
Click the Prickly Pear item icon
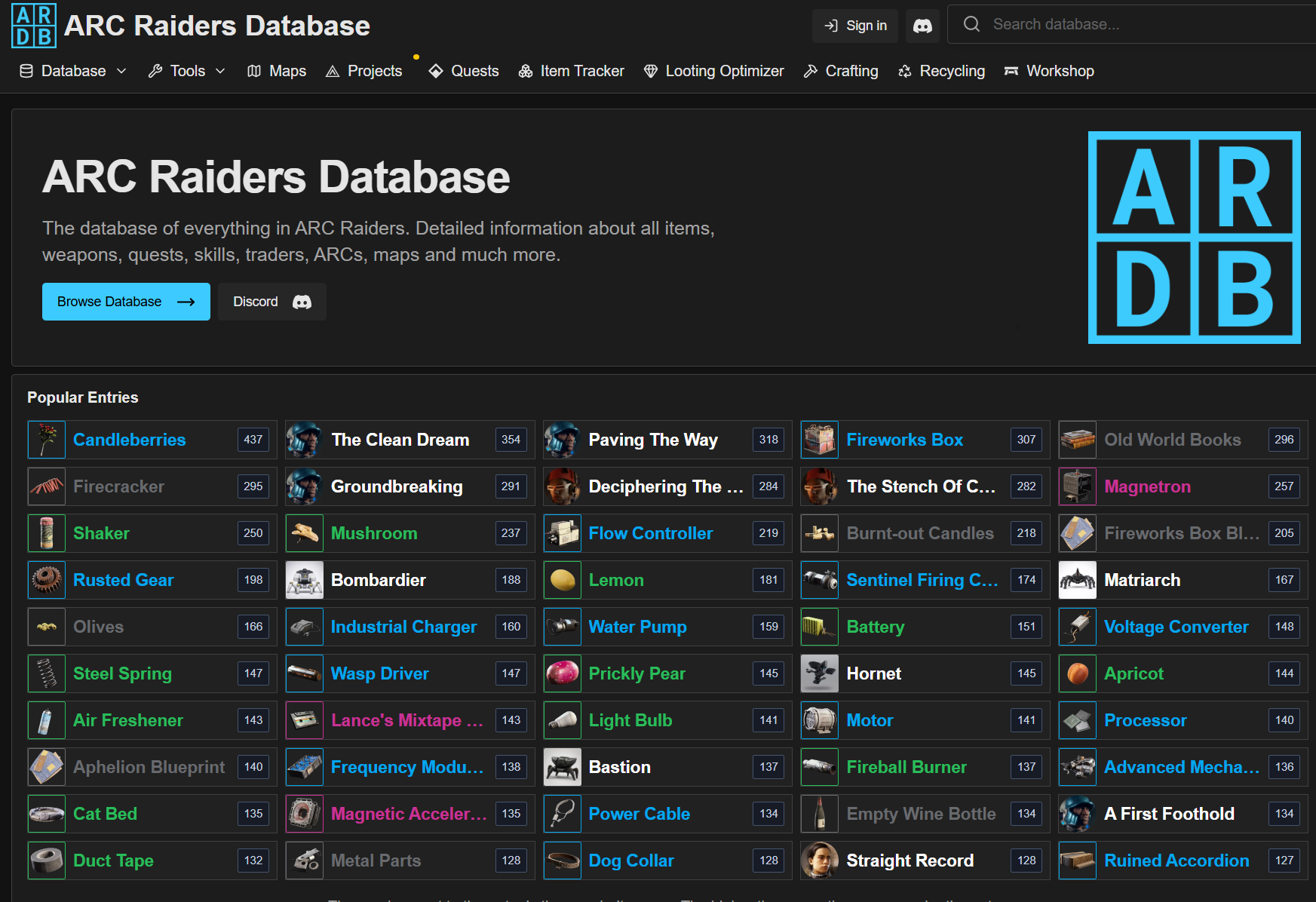(x=563, y=673)
